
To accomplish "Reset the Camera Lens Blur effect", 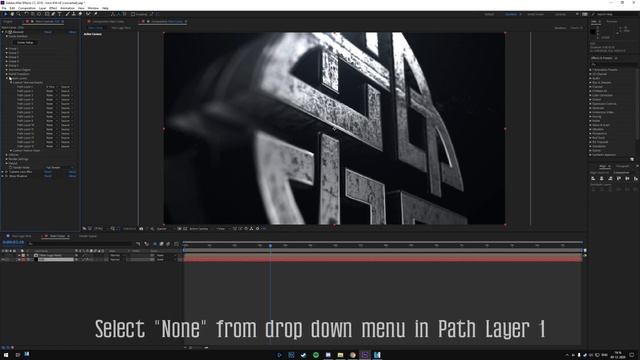I will pyautogui.click(x=48, y=172).
